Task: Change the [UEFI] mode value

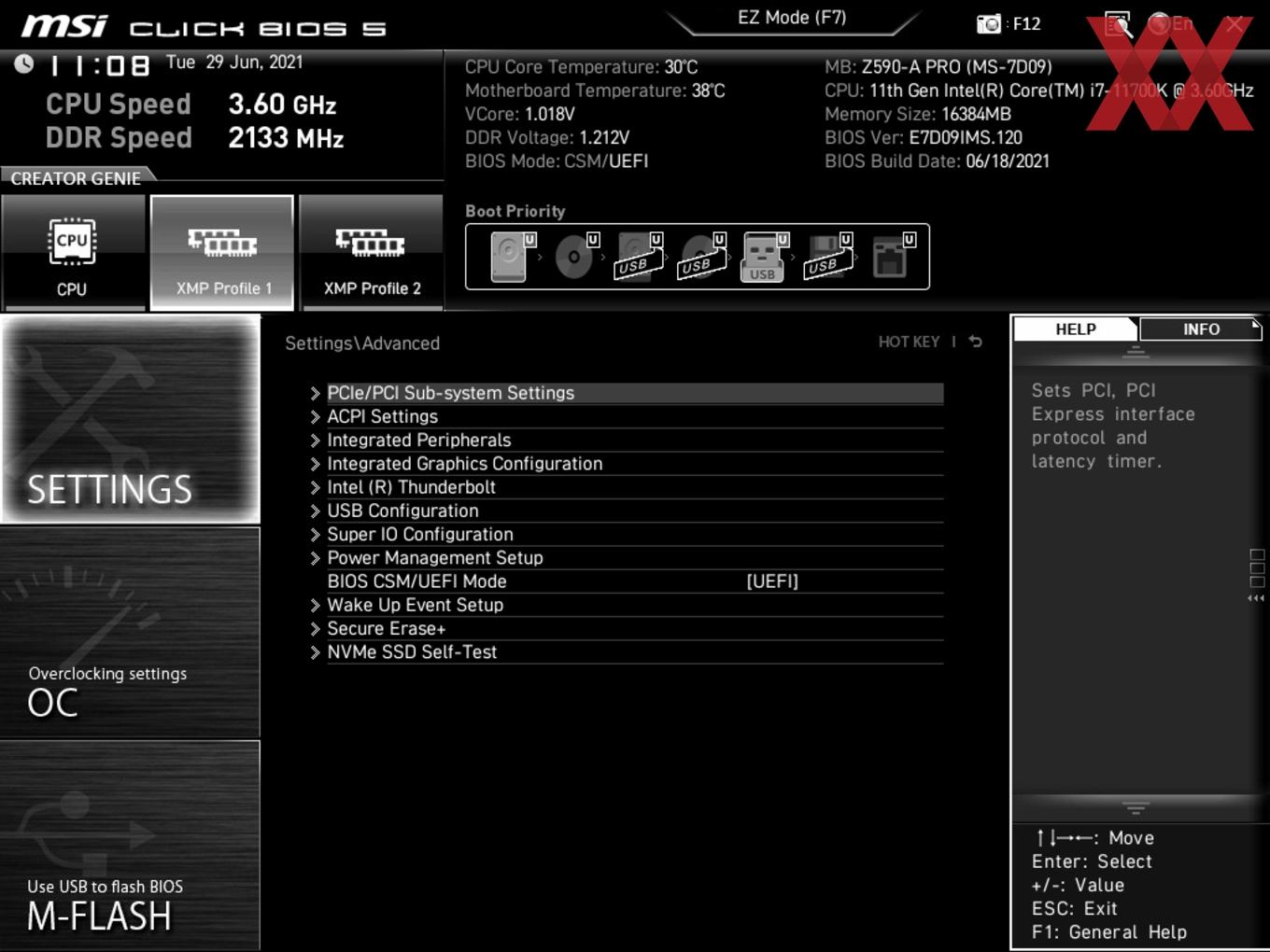Action: [772, 581]
